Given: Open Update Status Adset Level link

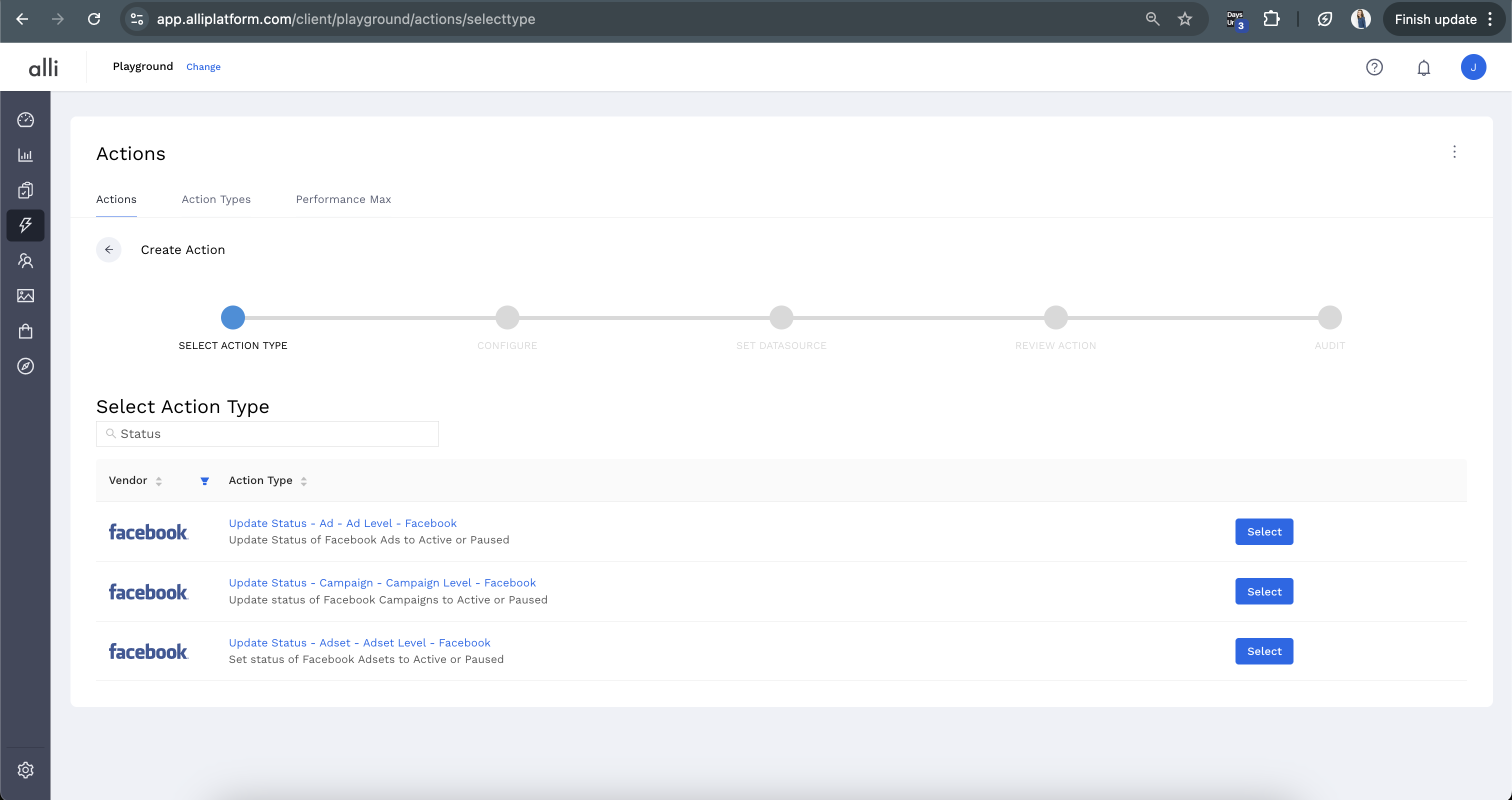Looking at the screenshot, I should click(x=359, y=642).
